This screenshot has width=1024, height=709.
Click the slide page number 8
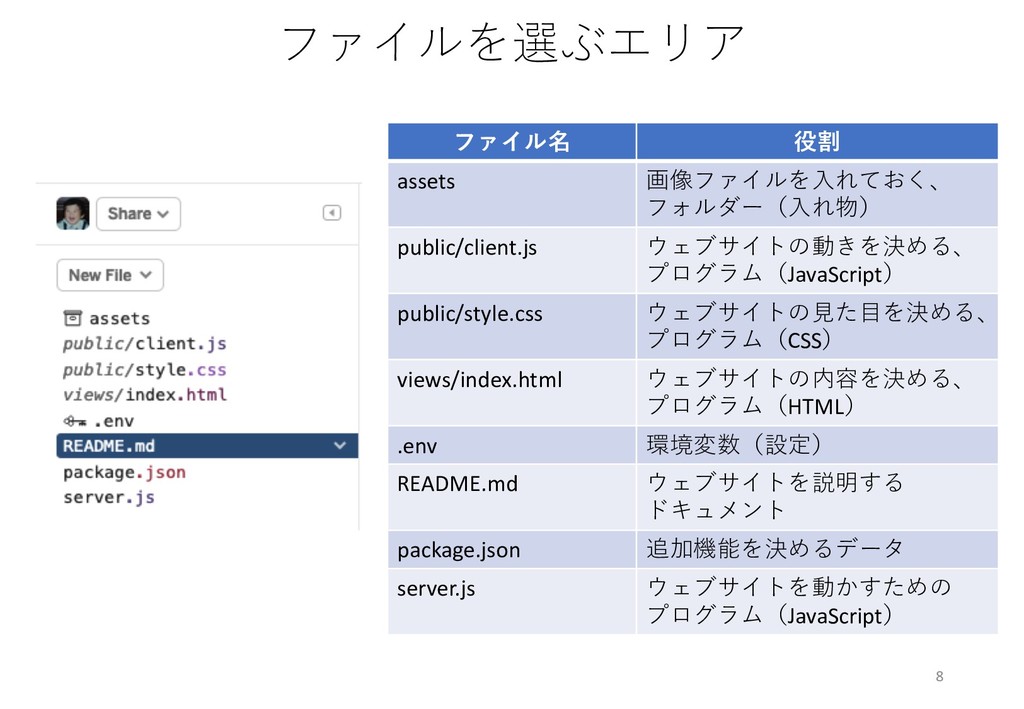(x=939, y=677)
